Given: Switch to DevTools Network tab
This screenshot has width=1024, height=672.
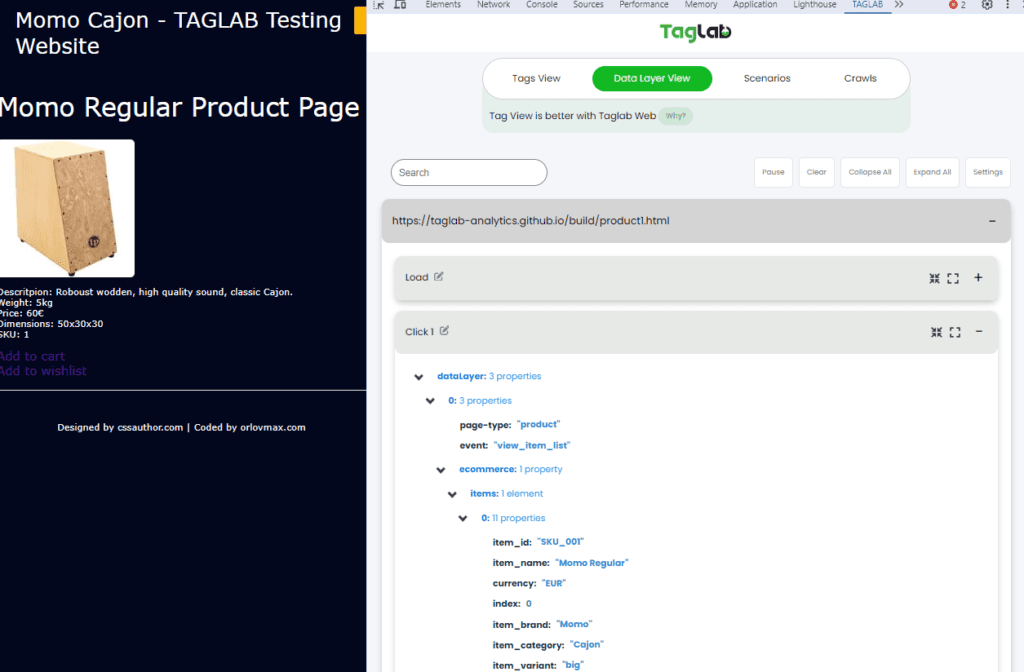Looking at the screenshot, I should [x=494, y=5].
